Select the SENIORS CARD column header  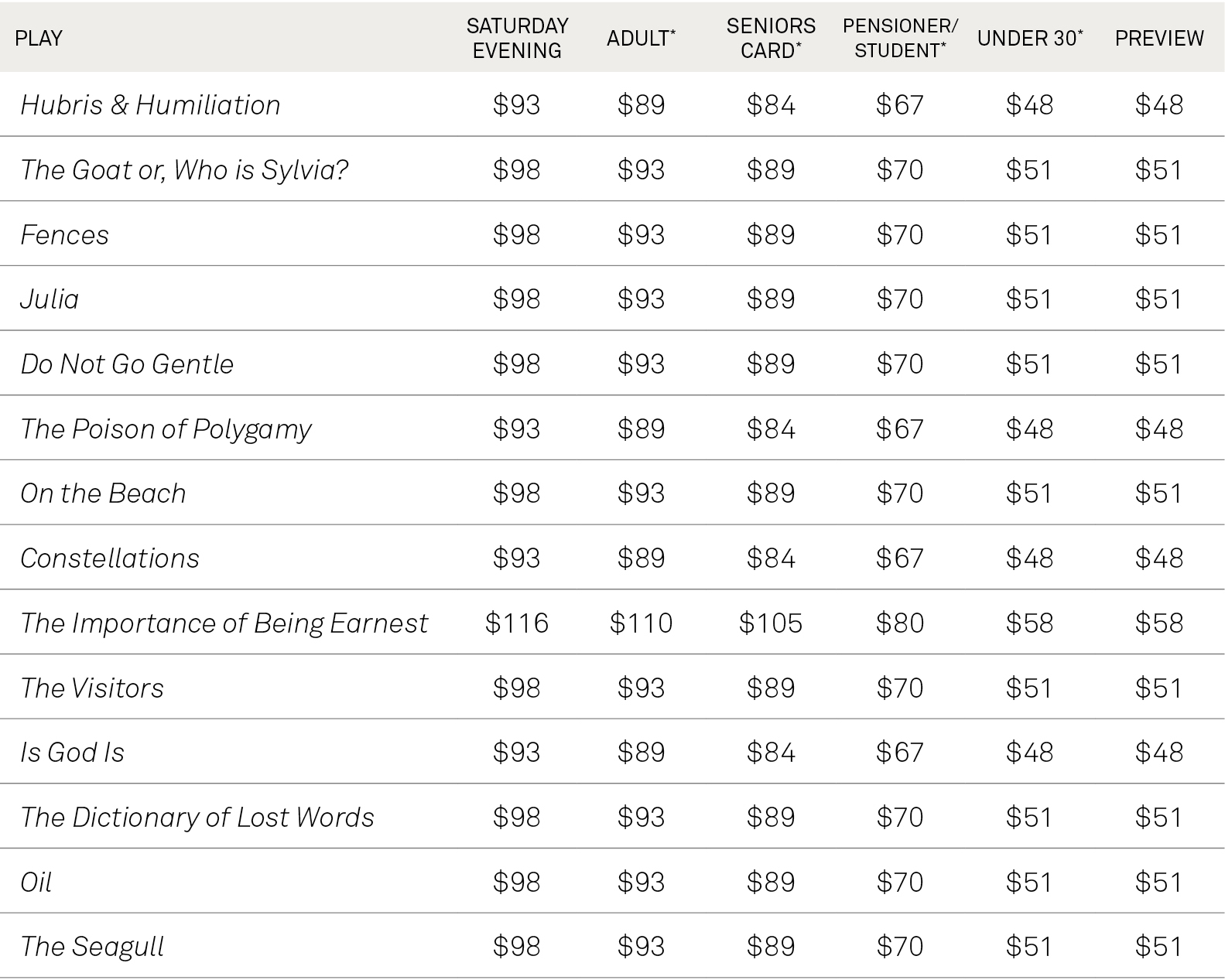(x=771, y=38)
